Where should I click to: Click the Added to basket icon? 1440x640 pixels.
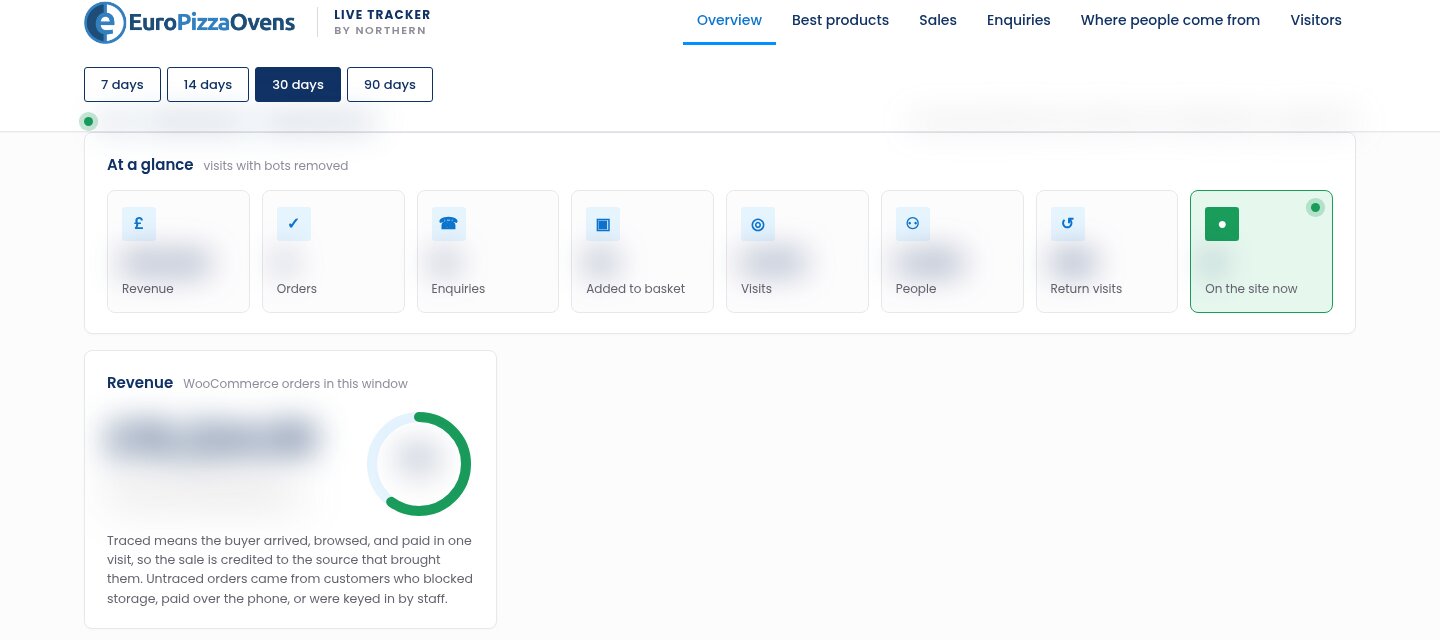pos(603,224)
